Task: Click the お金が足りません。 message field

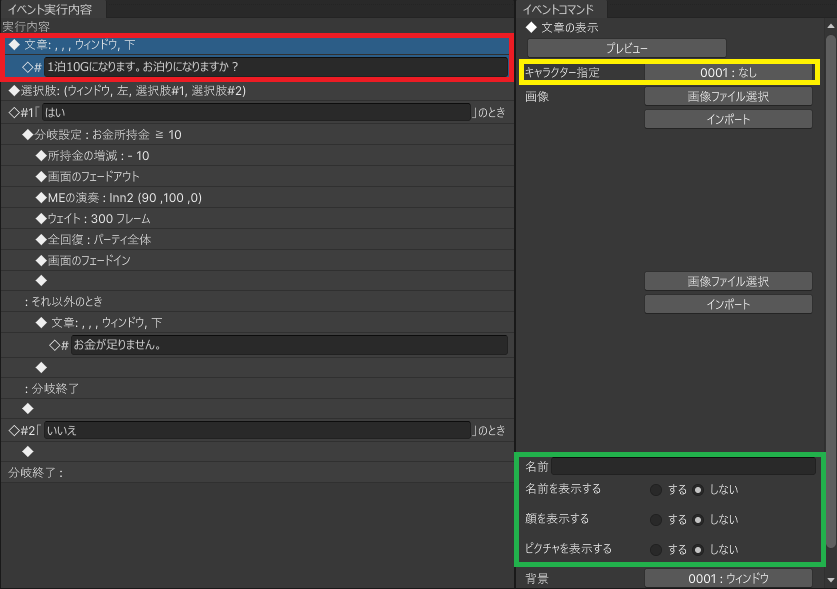Action: pyautogui.click(x=289, y=345)
